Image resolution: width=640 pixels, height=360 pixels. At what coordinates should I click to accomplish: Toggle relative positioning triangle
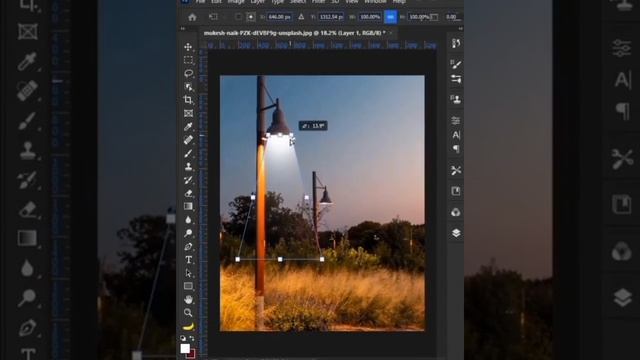[x=301, y=17]
